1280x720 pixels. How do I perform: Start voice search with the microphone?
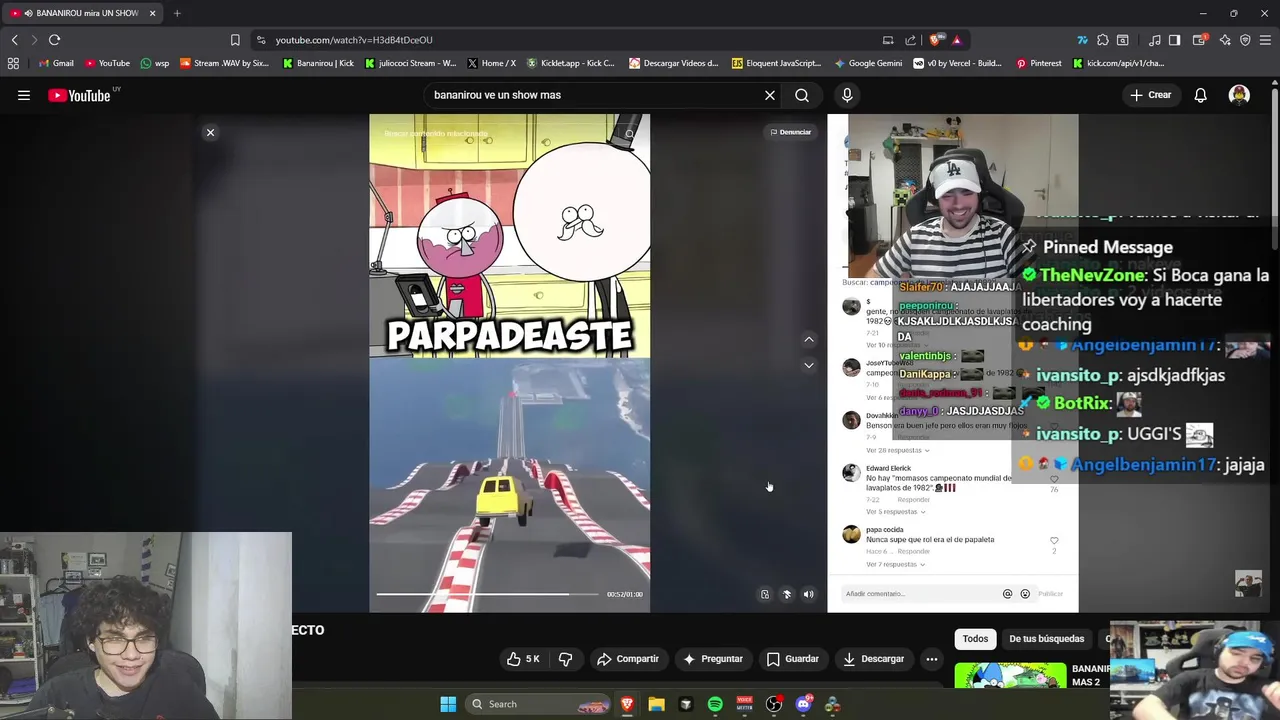pyautogui.click(x=847, y=95)
